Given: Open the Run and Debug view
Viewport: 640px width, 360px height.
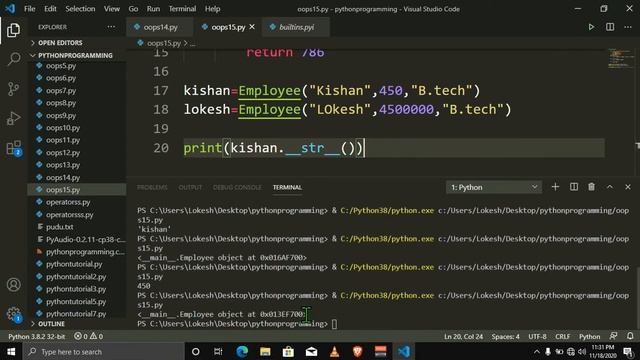Looking at the screenshot, I should pos(13,118).
